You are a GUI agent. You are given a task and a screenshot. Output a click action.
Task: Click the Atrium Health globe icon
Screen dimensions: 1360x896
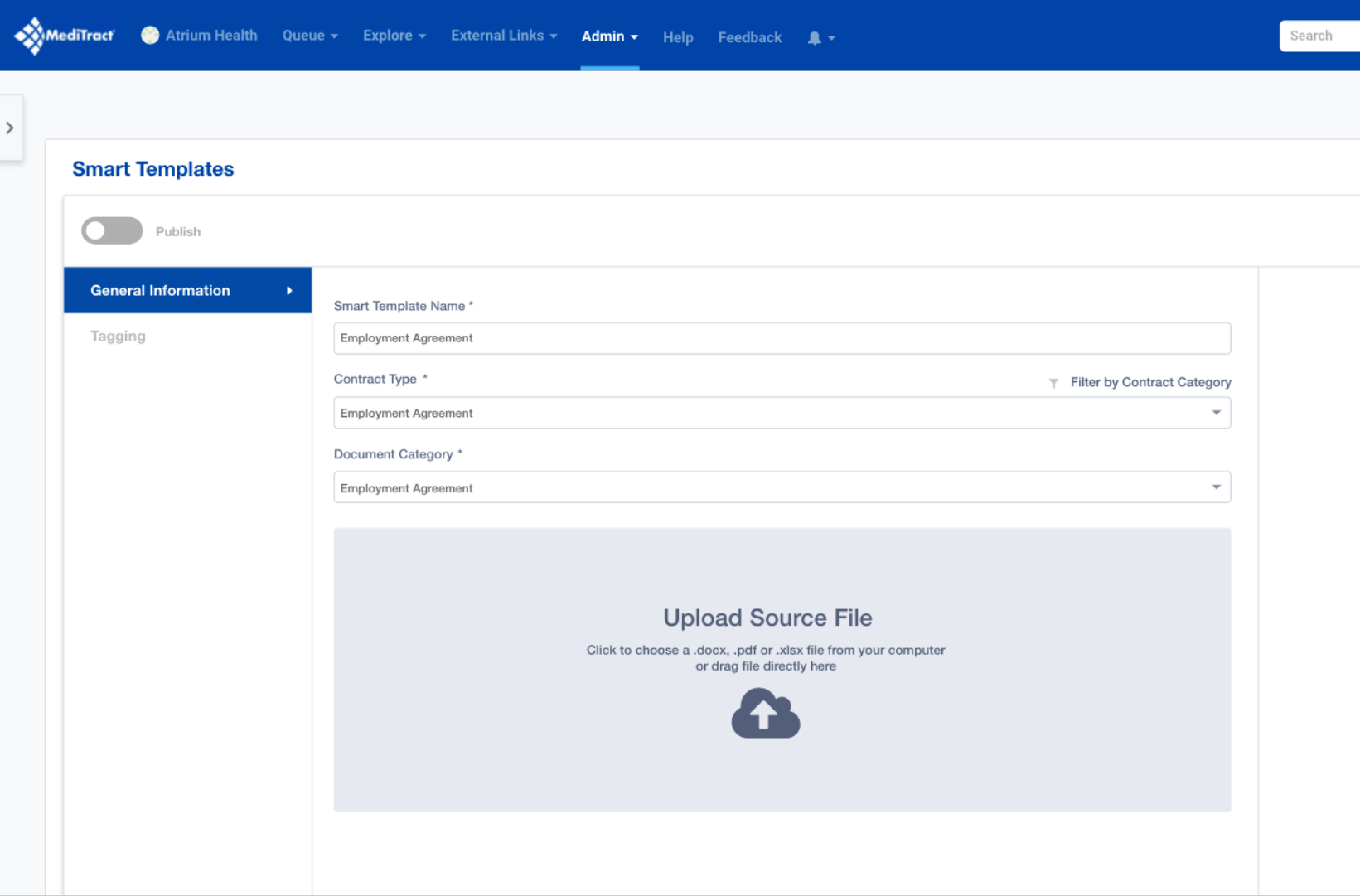coord(150,35)
